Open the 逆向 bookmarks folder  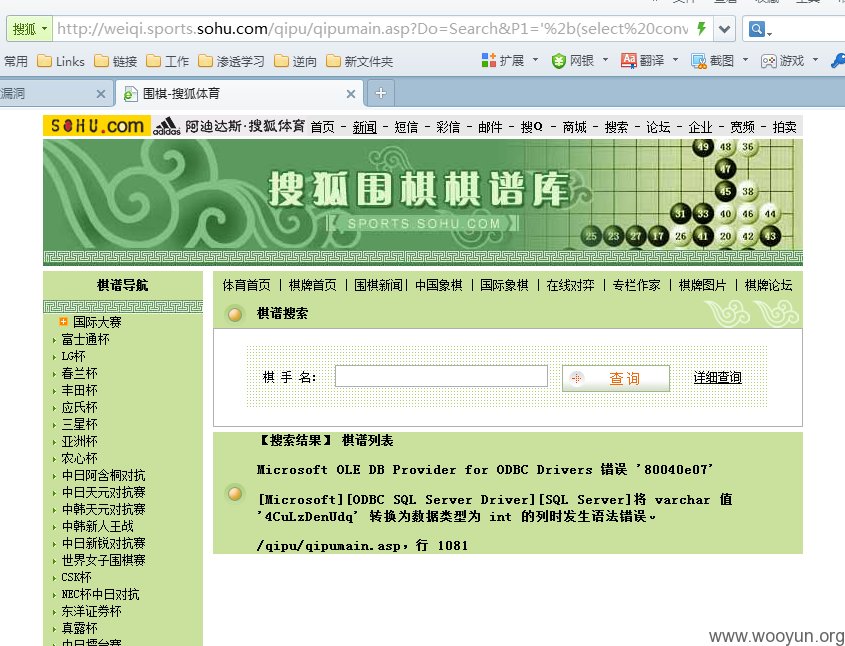[x=295, y=61]
